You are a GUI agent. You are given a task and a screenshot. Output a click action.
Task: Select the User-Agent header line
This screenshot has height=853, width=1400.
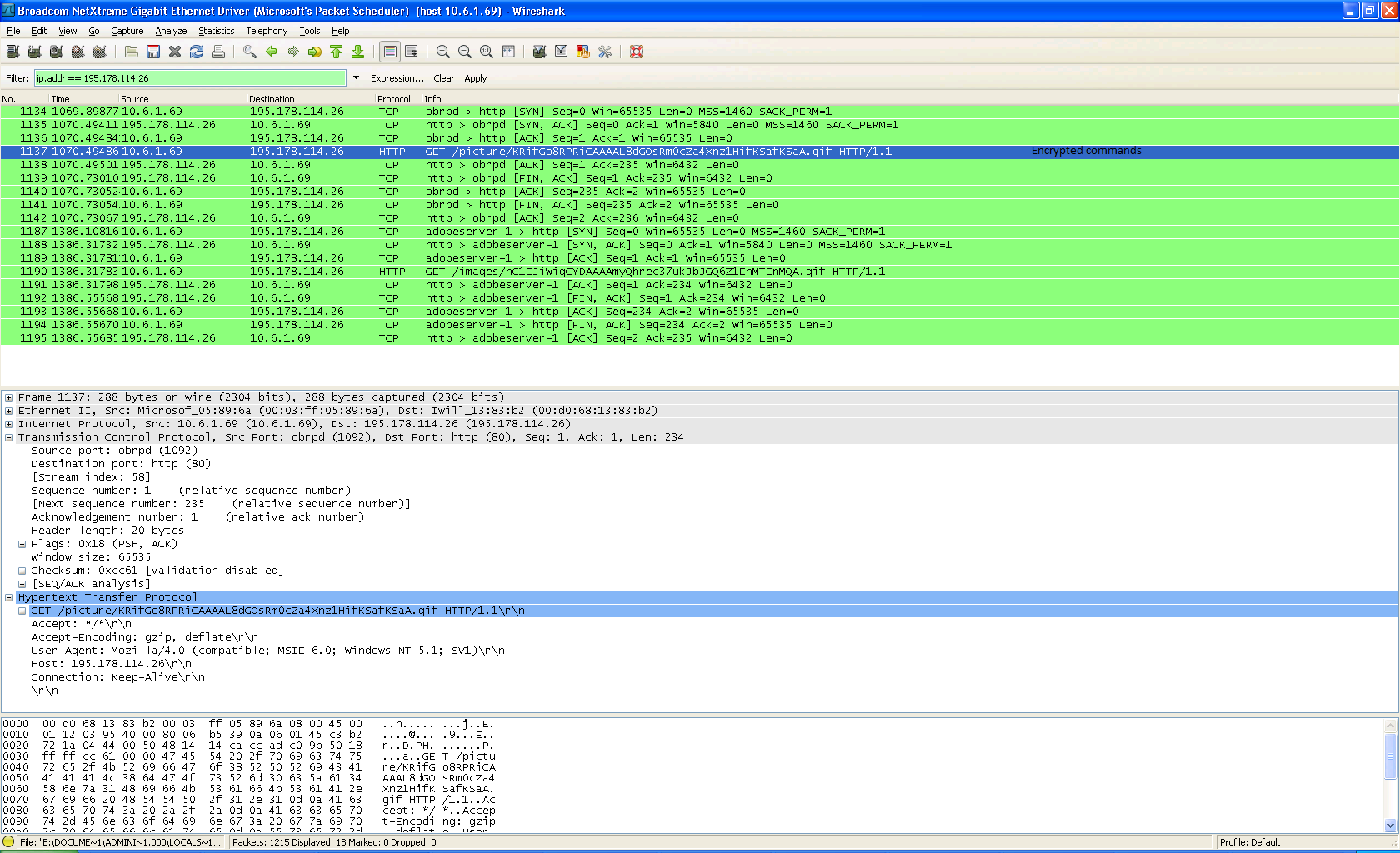(x=268, y=651)
